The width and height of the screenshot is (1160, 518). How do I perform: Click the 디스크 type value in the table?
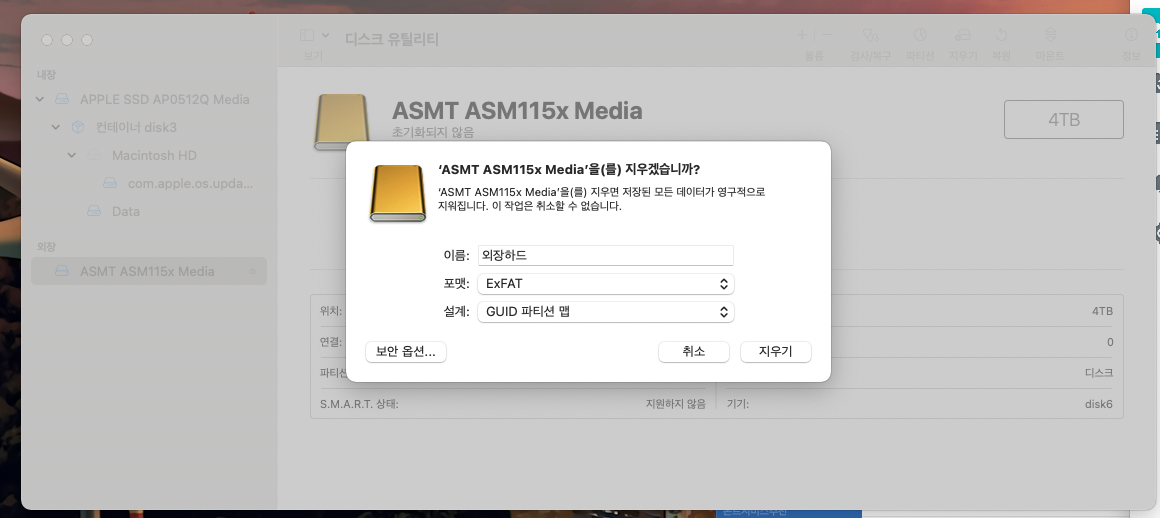(x=1098, y=373)
